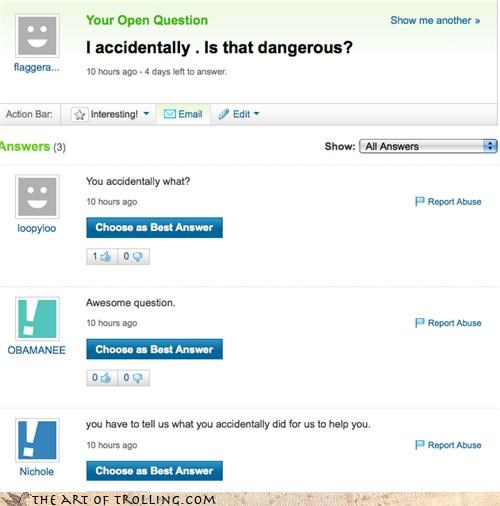
Task: Click the pencil Edit icon
Action: [223, 114]
